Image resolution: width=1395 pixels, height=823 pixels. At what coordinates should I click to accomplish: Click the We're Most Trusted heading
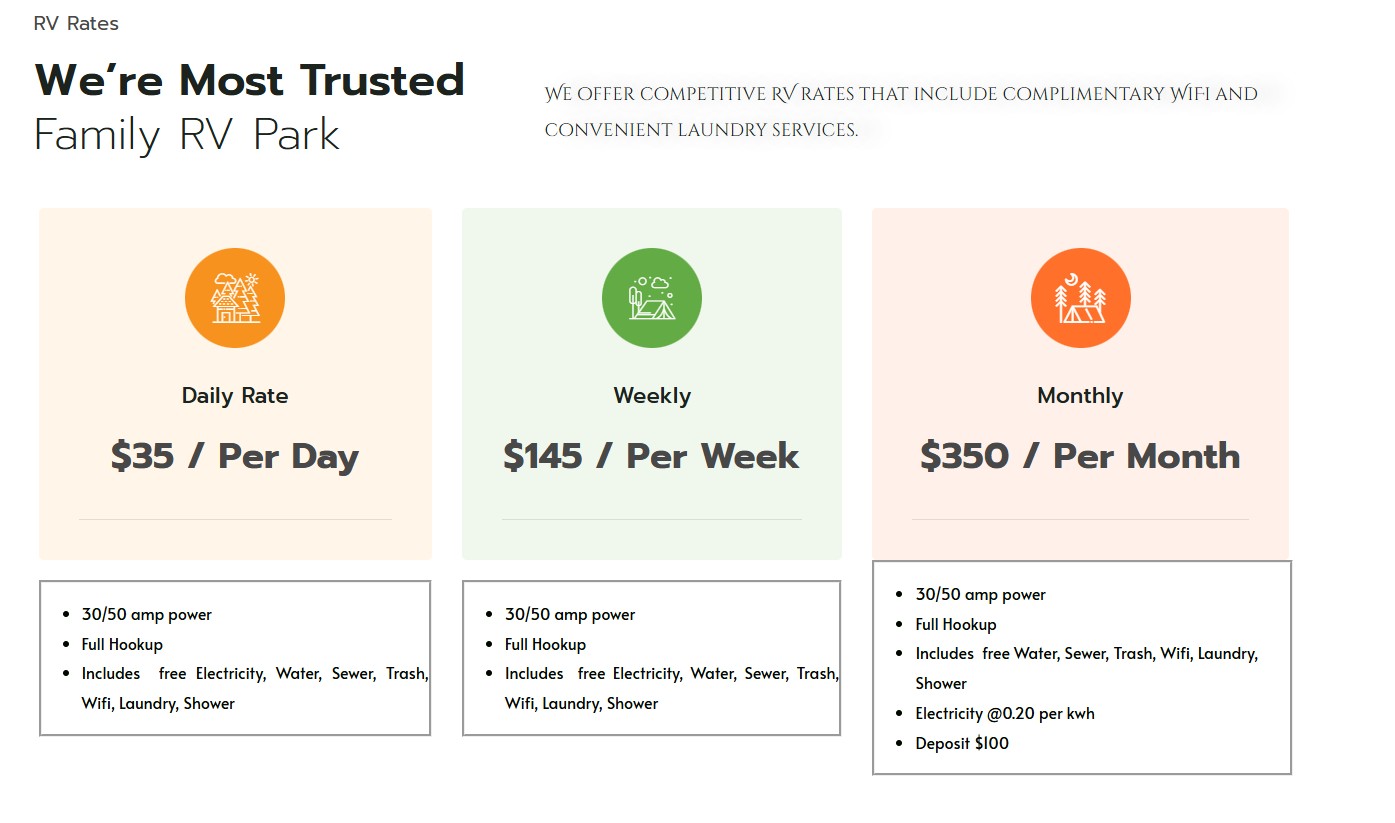tap(250, 81)
